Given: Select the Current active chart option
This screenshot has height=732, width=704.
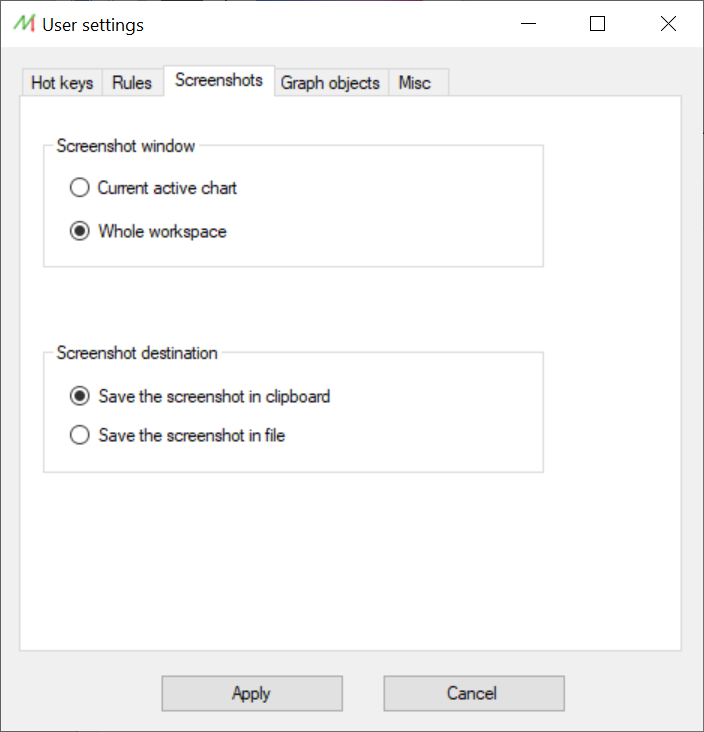Looking at the screenshot, I should pyautogui.click(x=153, y=188).
